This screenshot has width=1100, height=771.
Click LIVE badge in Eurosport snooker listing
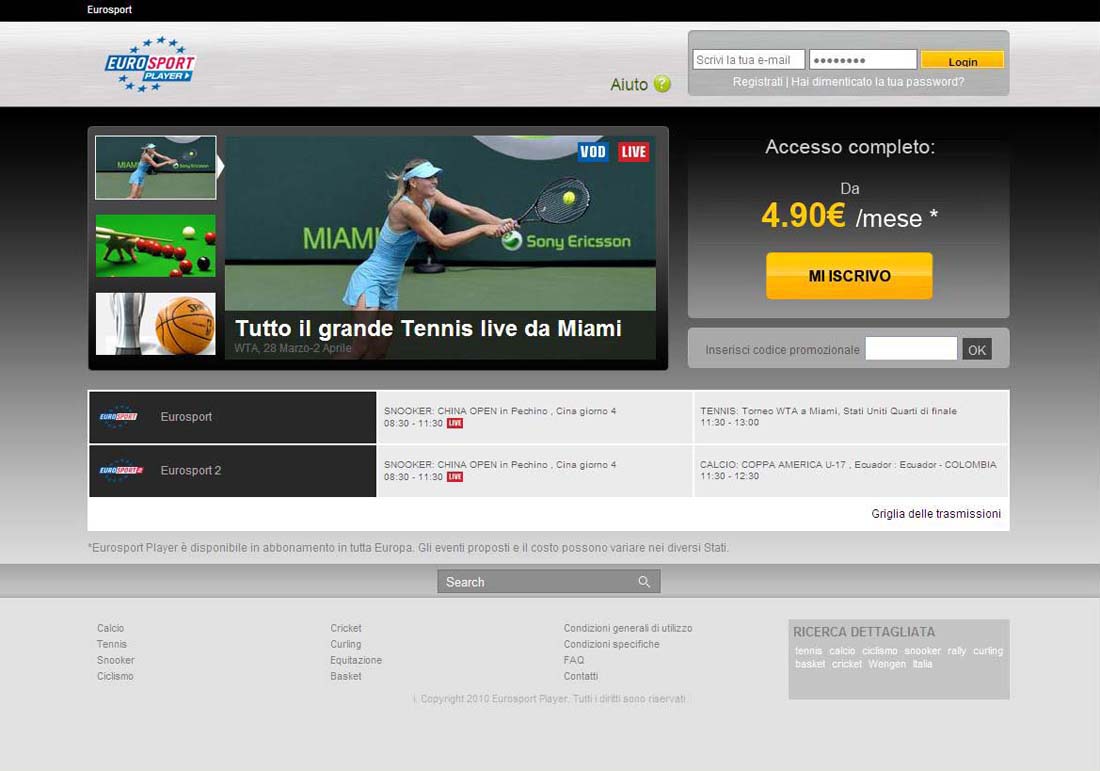[455, 423]
